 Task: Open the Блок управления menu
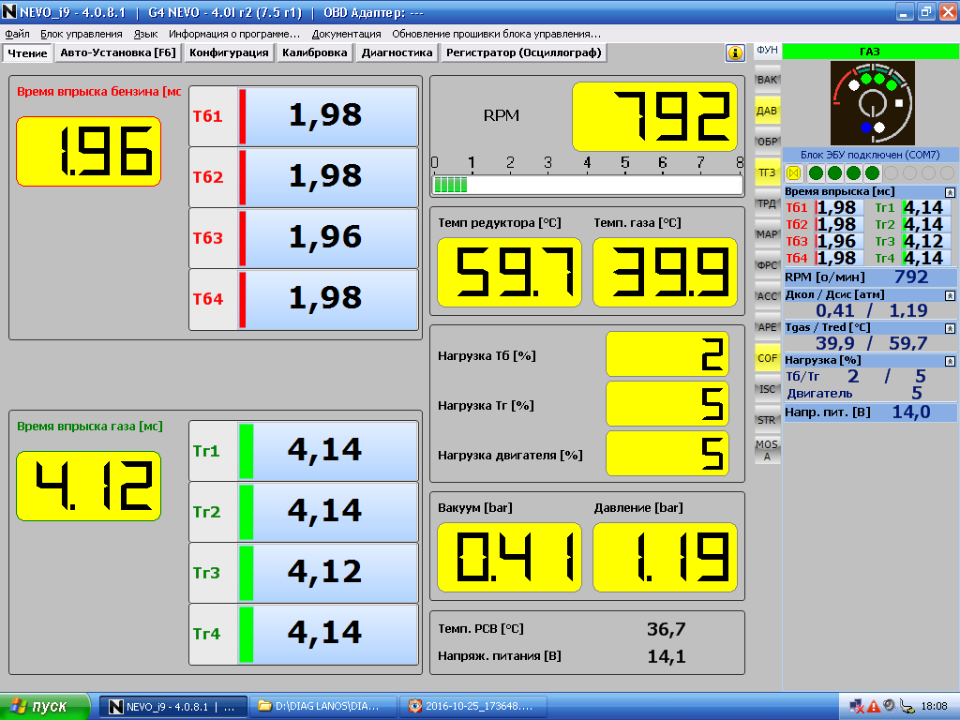coord(81,34)
